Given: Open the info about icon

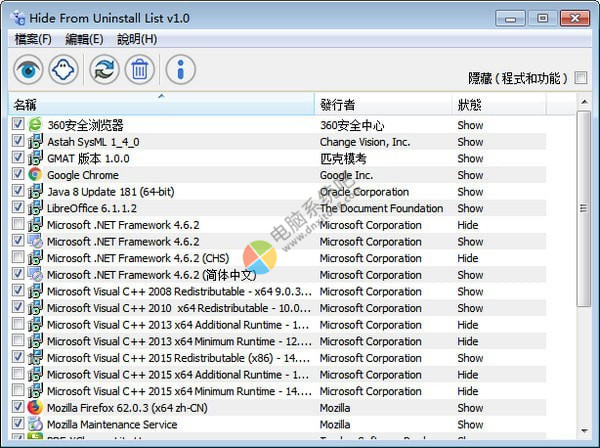Looking at the screenshot, I should pyautogui.click(x=181, y=70).
